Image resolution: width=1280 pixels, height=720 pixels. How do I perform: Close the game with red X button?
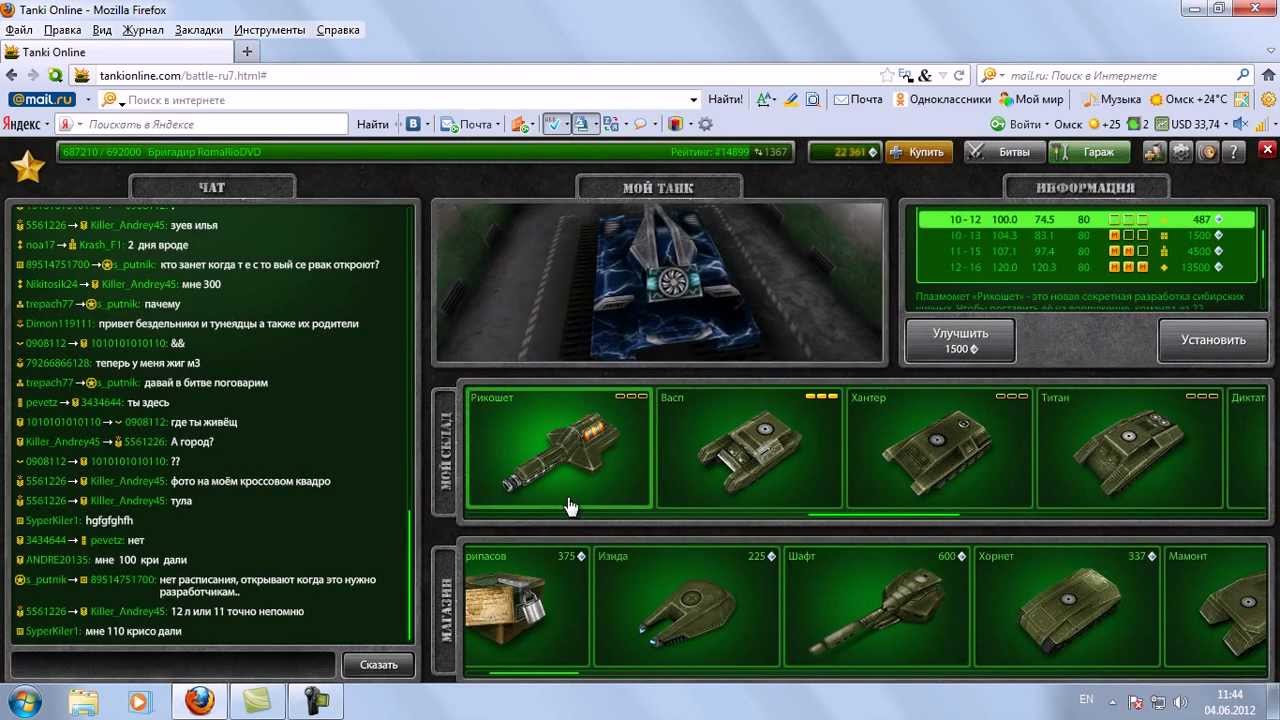pos(1267,150)
